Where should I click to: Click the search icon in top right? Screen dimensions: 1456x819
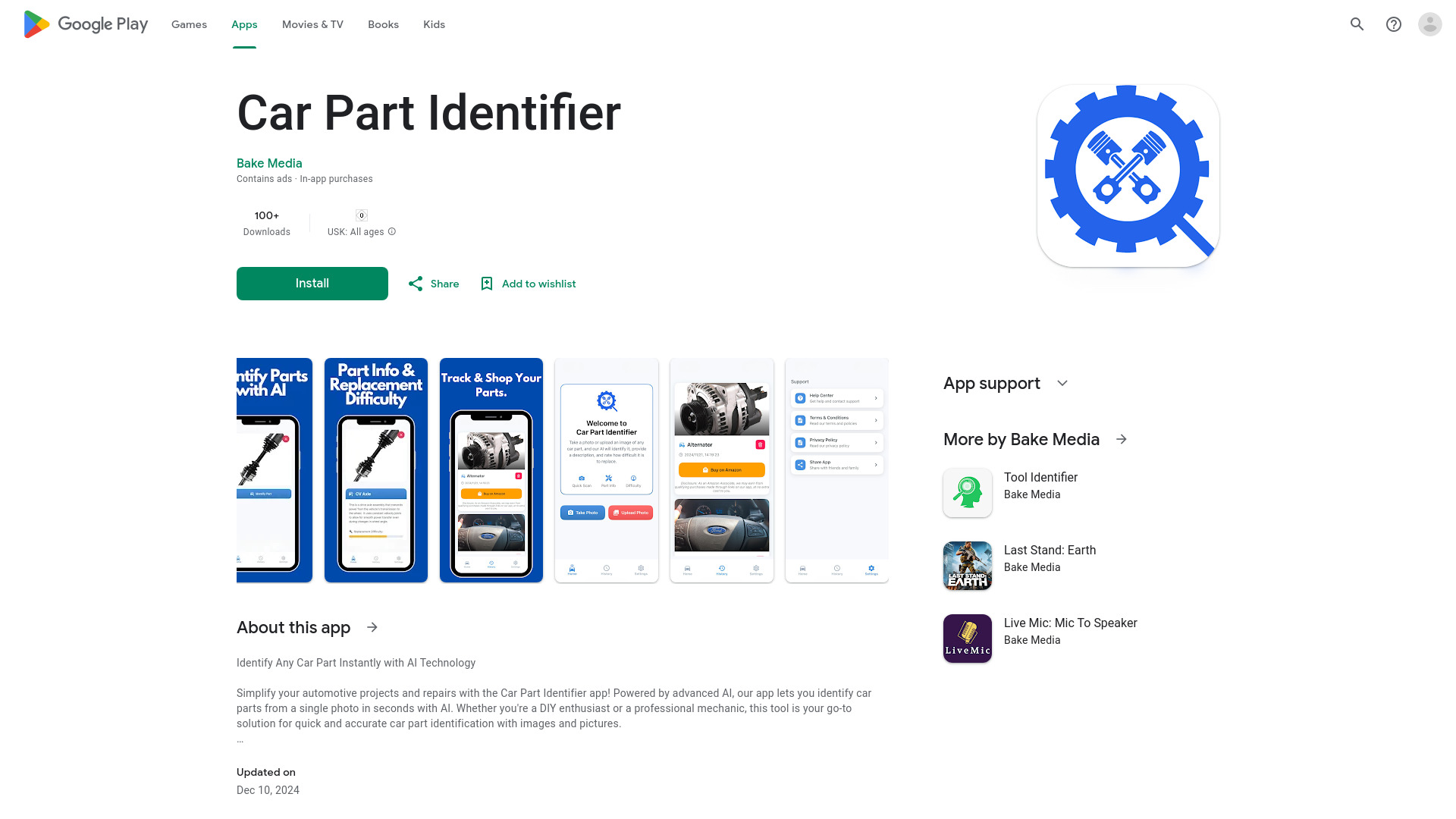pos(1357,24)
